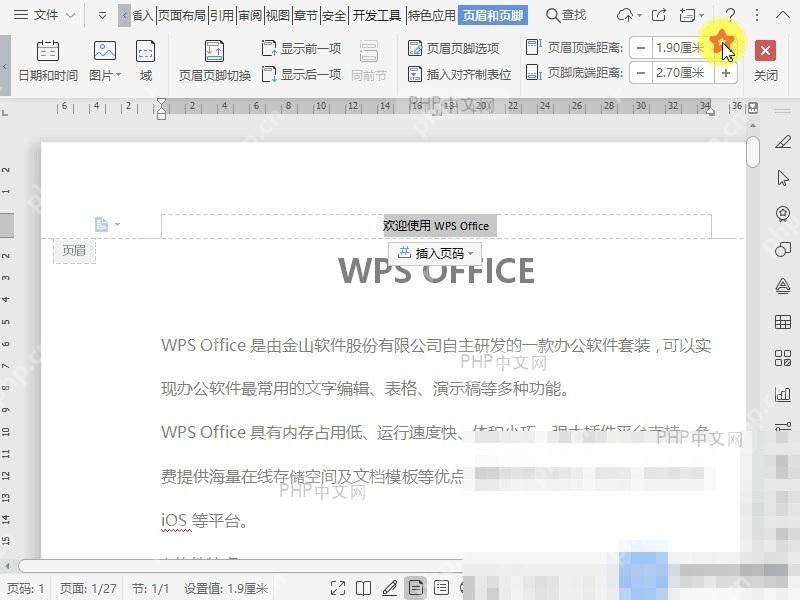The width and height of the screenshot is (800, 600).
Task: Switch to 审阅 tab
Action: 250,16
